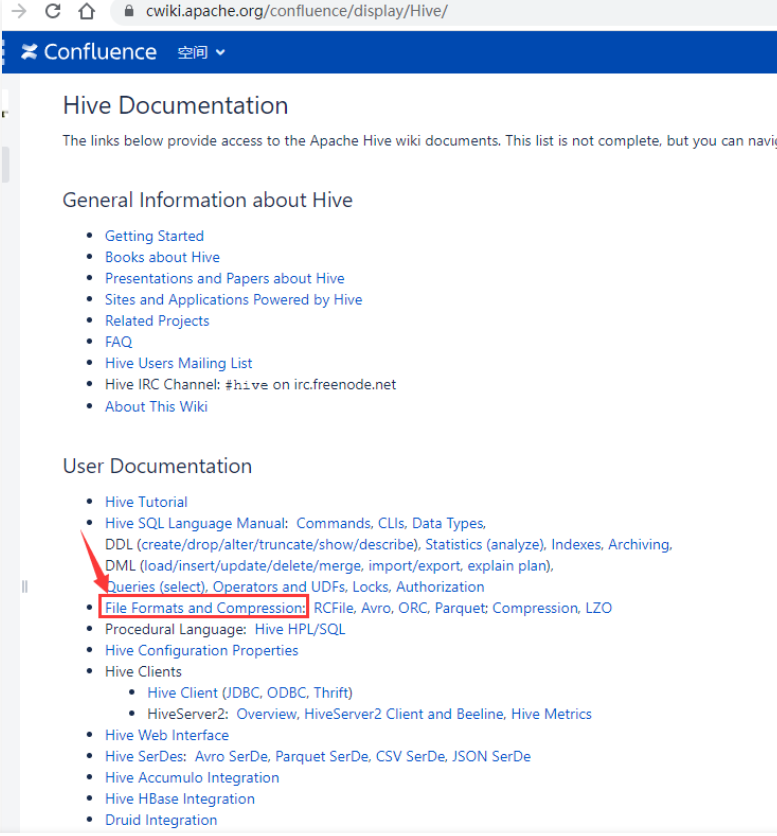The height and width of the screenshot is (836, 777).
Task: Open the Hive Metrics link
Action: [x=551, y=714]
